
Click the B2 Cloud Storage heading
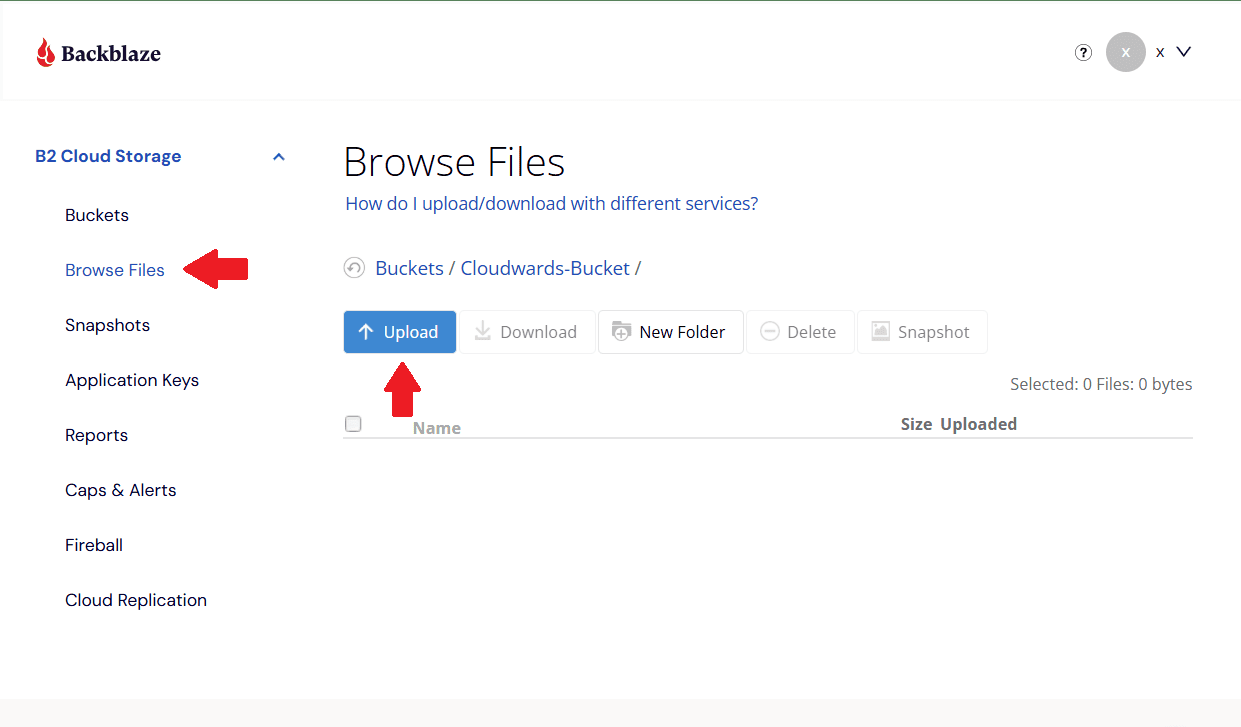coord(108,156)
